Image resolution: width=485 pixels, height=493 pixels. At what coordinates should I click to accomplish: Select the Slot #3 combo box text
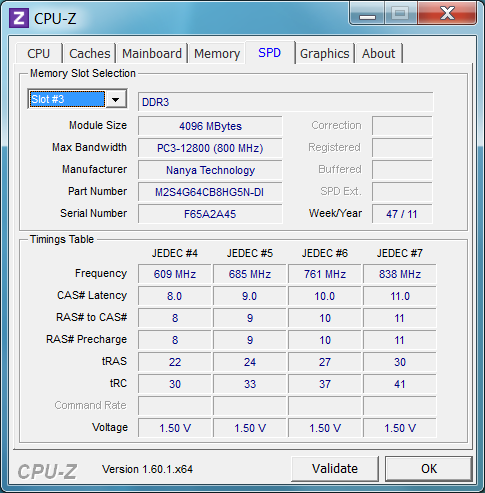[x=67, y=99]
